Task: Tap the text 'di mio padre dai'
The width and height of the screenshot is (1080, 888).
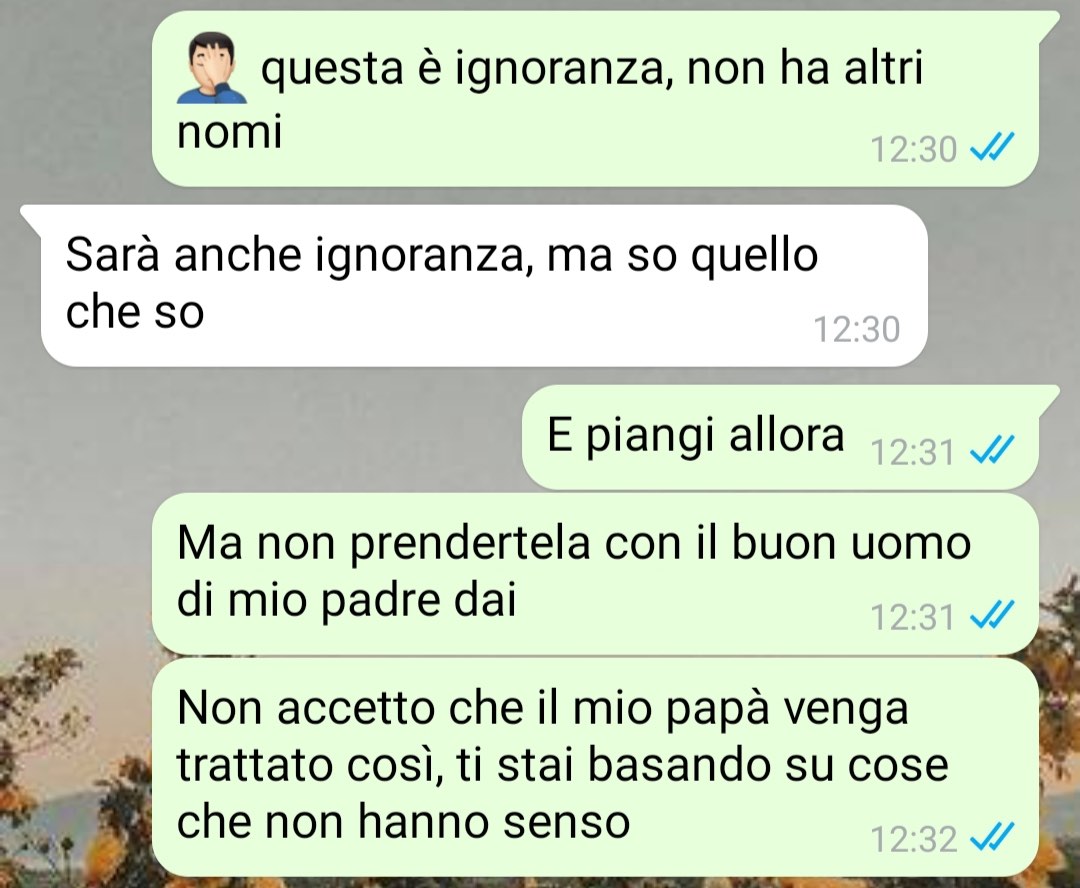Action: [x=346, y=599]
